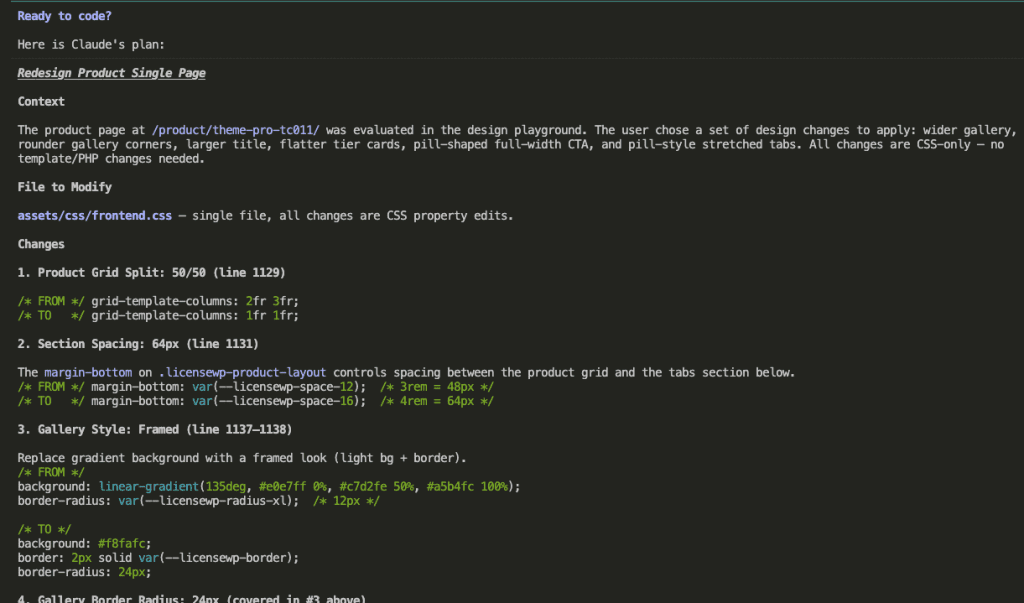The image size is (1024, 603).
Task: Select the #f8fafc background color value
Action: (x=122, y=543)
